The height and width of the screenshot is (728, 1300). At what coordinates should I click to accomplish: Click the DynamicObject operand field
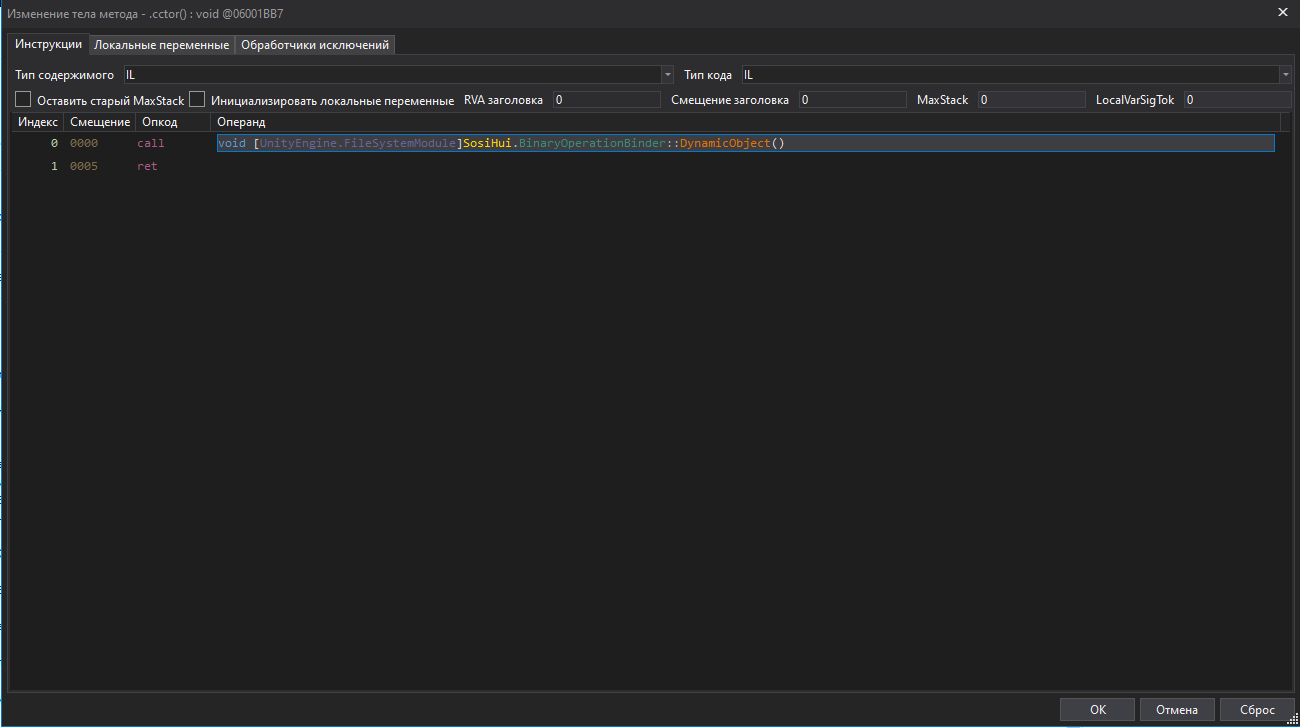746,144
